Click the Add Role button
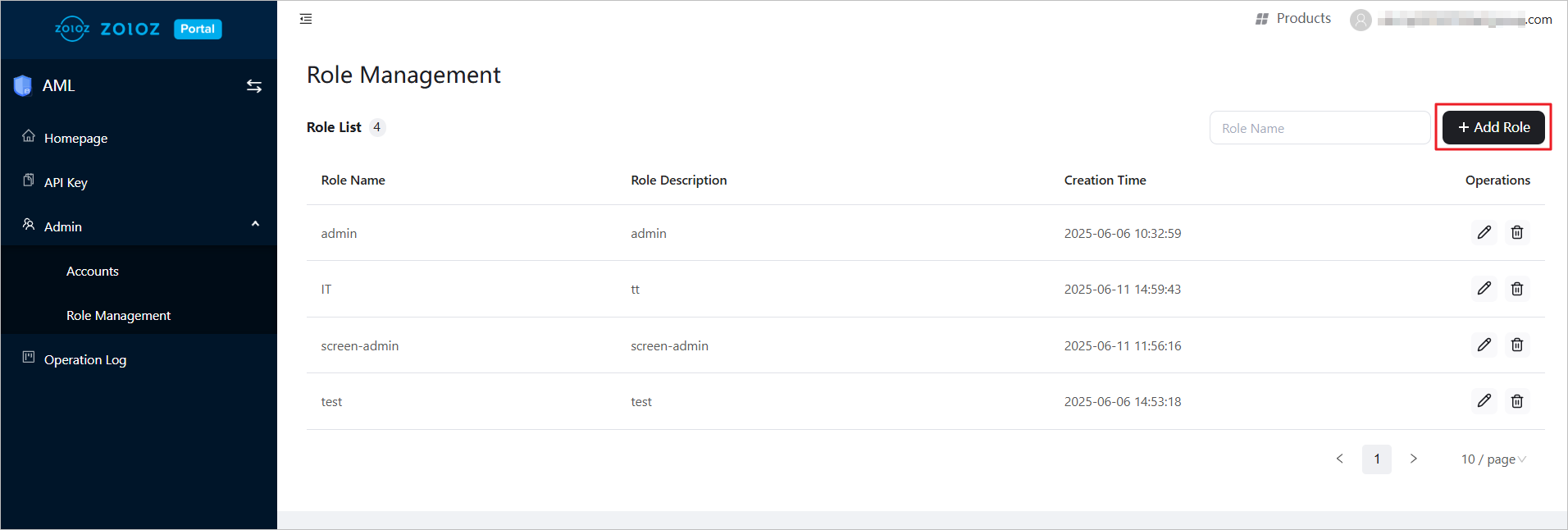Screen dimensions: 1568x530 1493,127
